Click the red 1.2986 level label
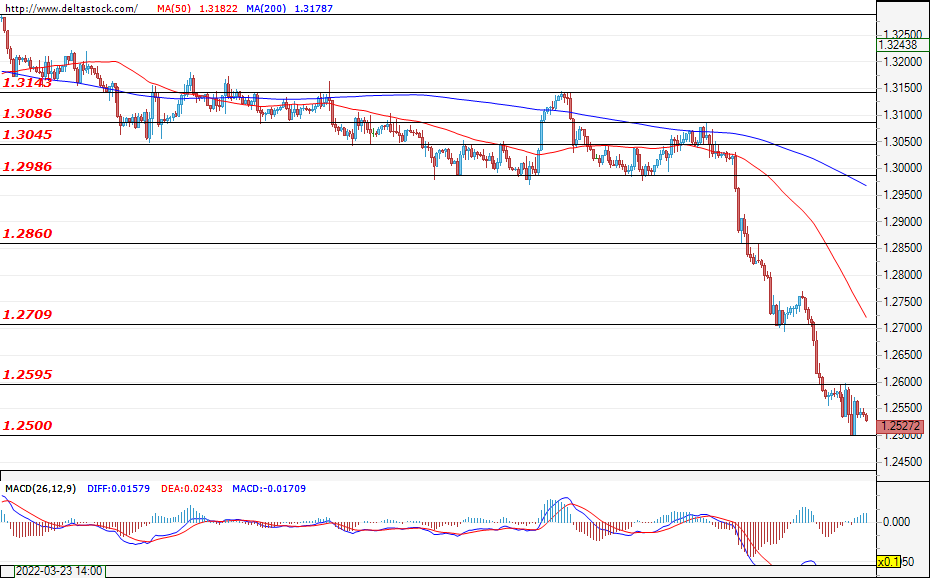930x578 pixels. coord(27,167)
